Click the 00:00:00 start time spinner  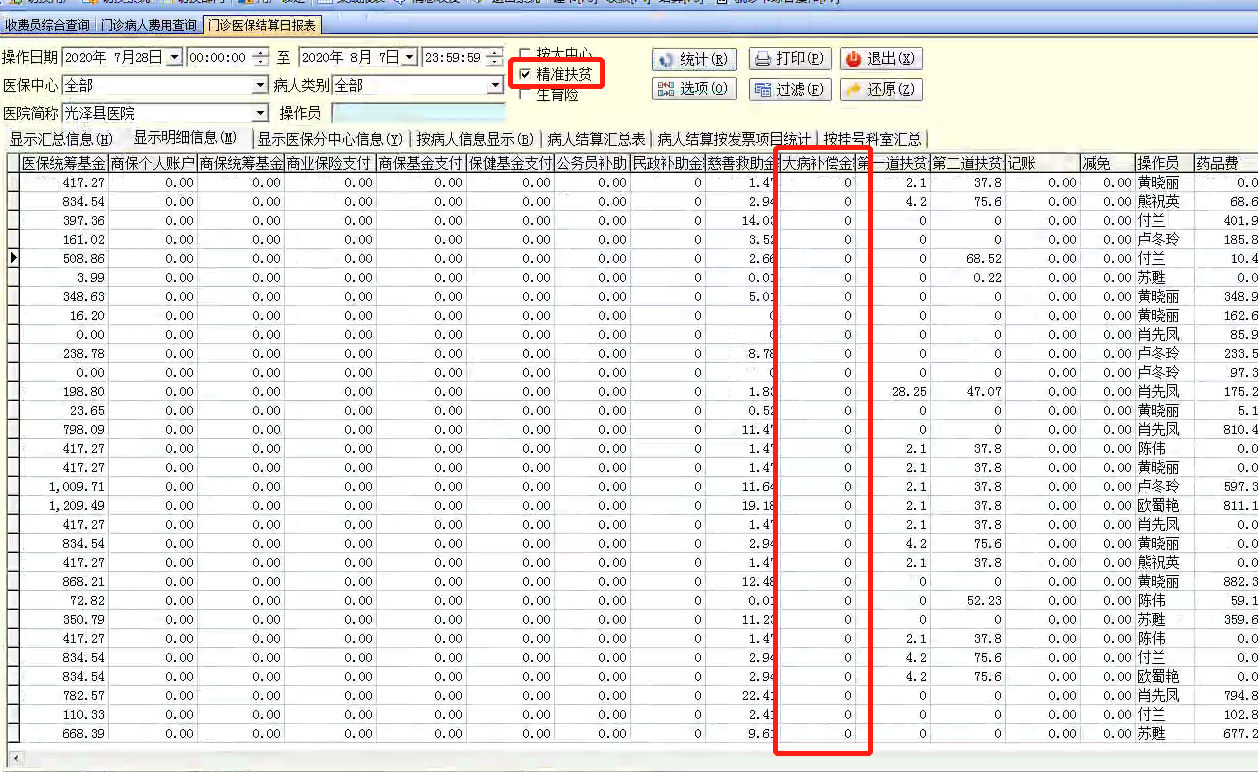(261, 58)
